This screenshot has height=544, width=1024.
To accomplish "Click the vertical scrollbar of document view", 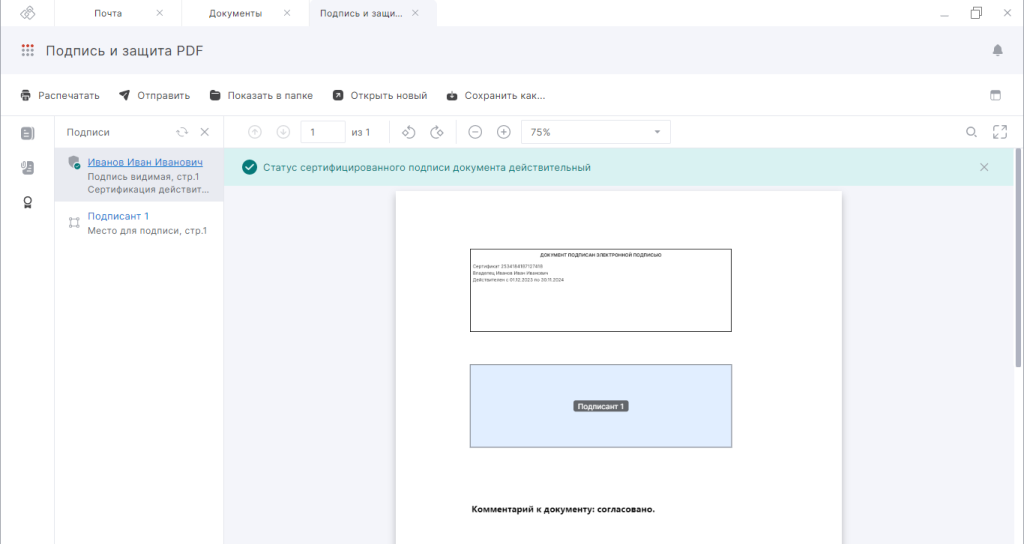I will tap(1018, 258).
